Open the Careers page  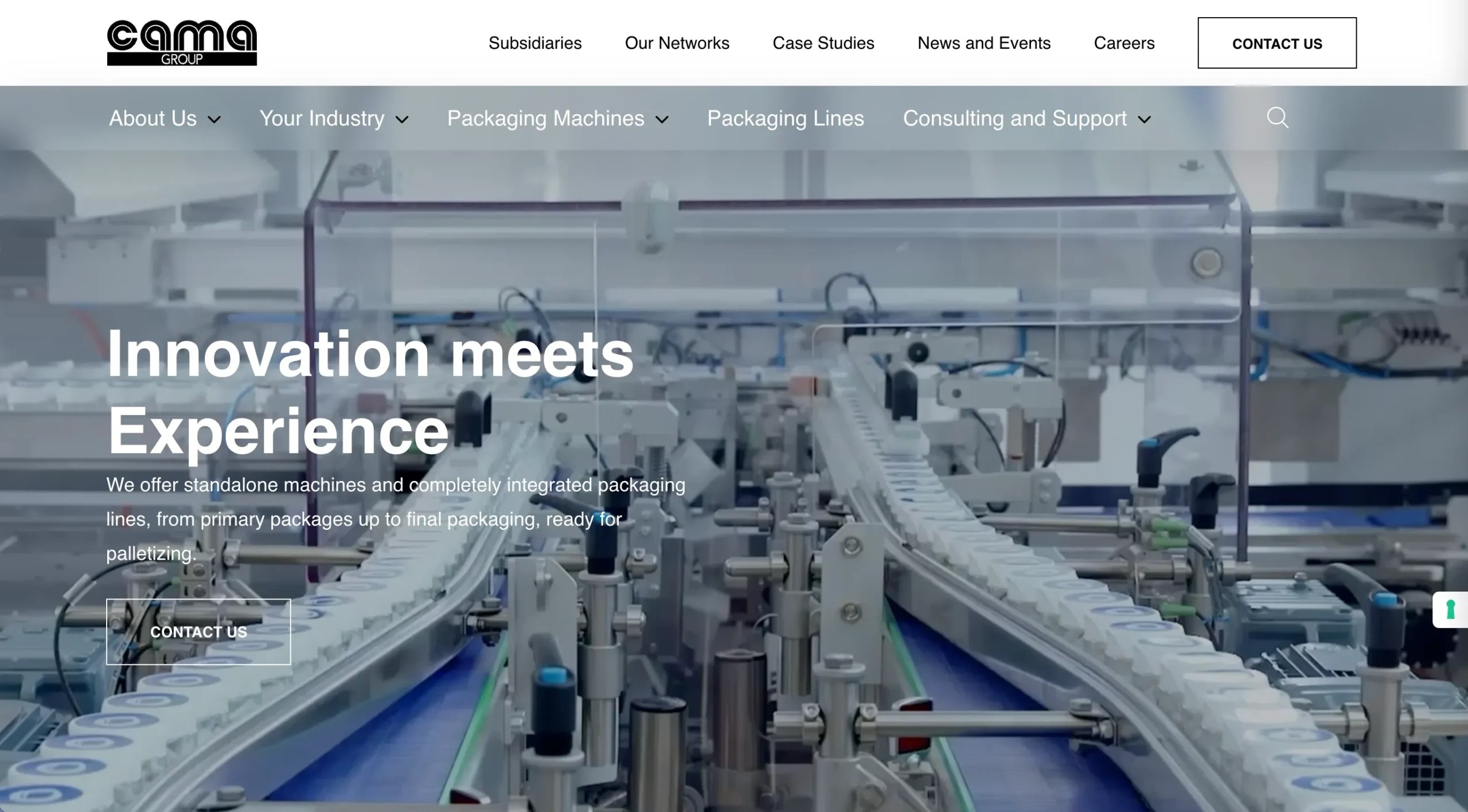(1124, 43)
